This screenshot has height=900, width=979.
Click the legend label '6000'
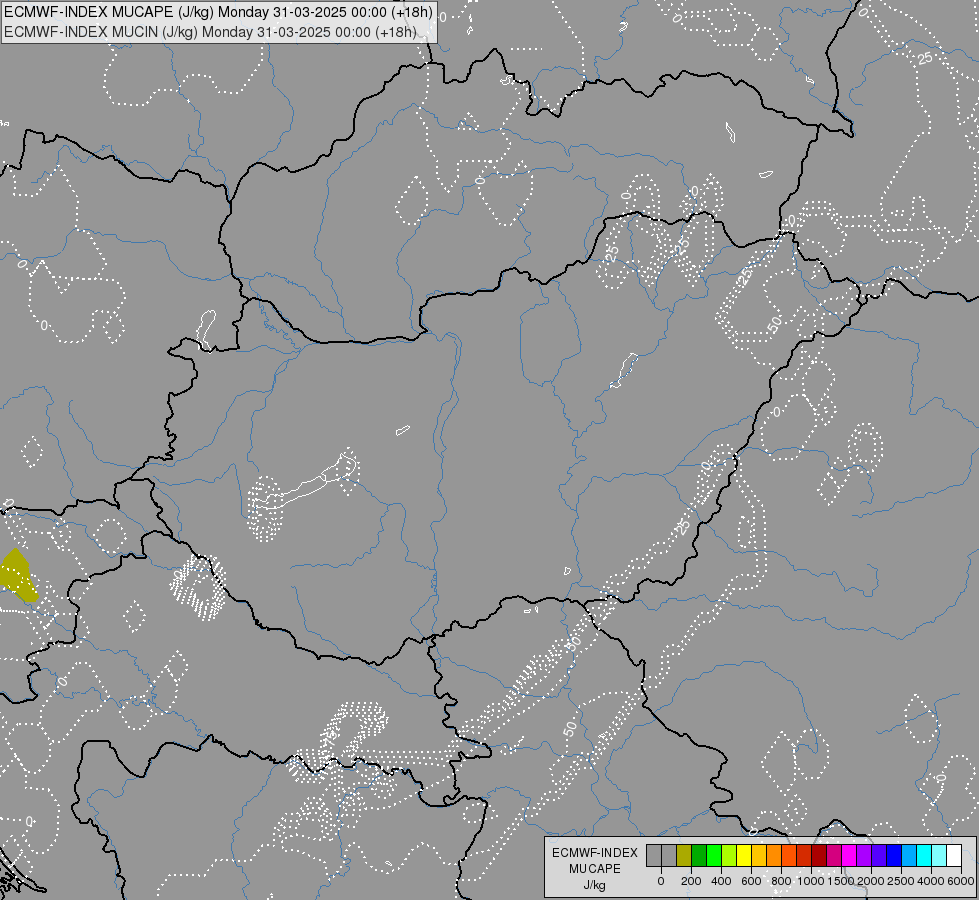tap(961, 881)
